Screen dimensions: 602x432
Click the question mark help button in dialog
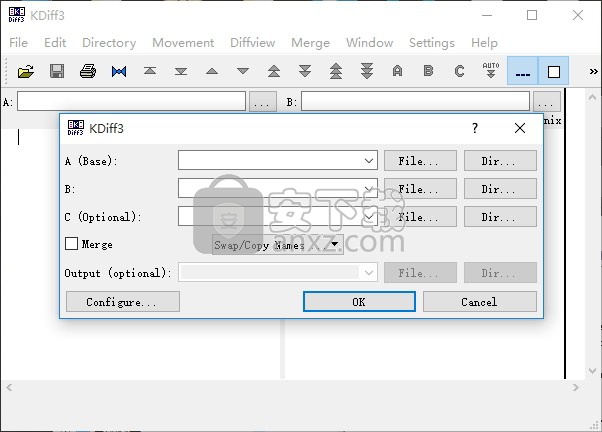pyautogui.click(x=475, y=128)
